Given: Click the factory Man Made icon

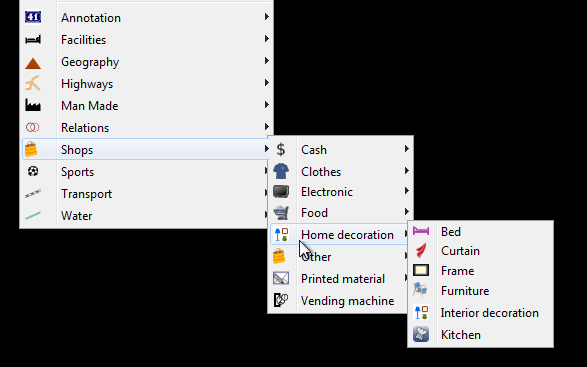Looking at the screenshot, I should tap(33, 105).
